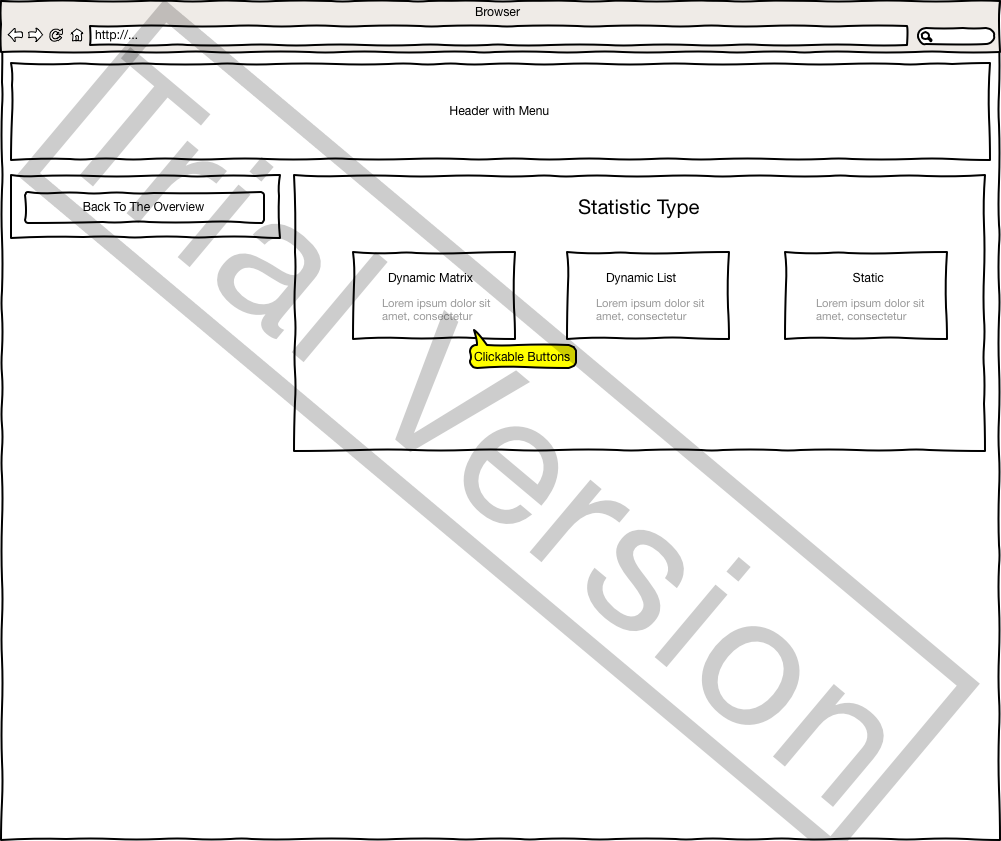
Task: Click the yellow Clickable Buttons callout note
Action: point(522,357)
